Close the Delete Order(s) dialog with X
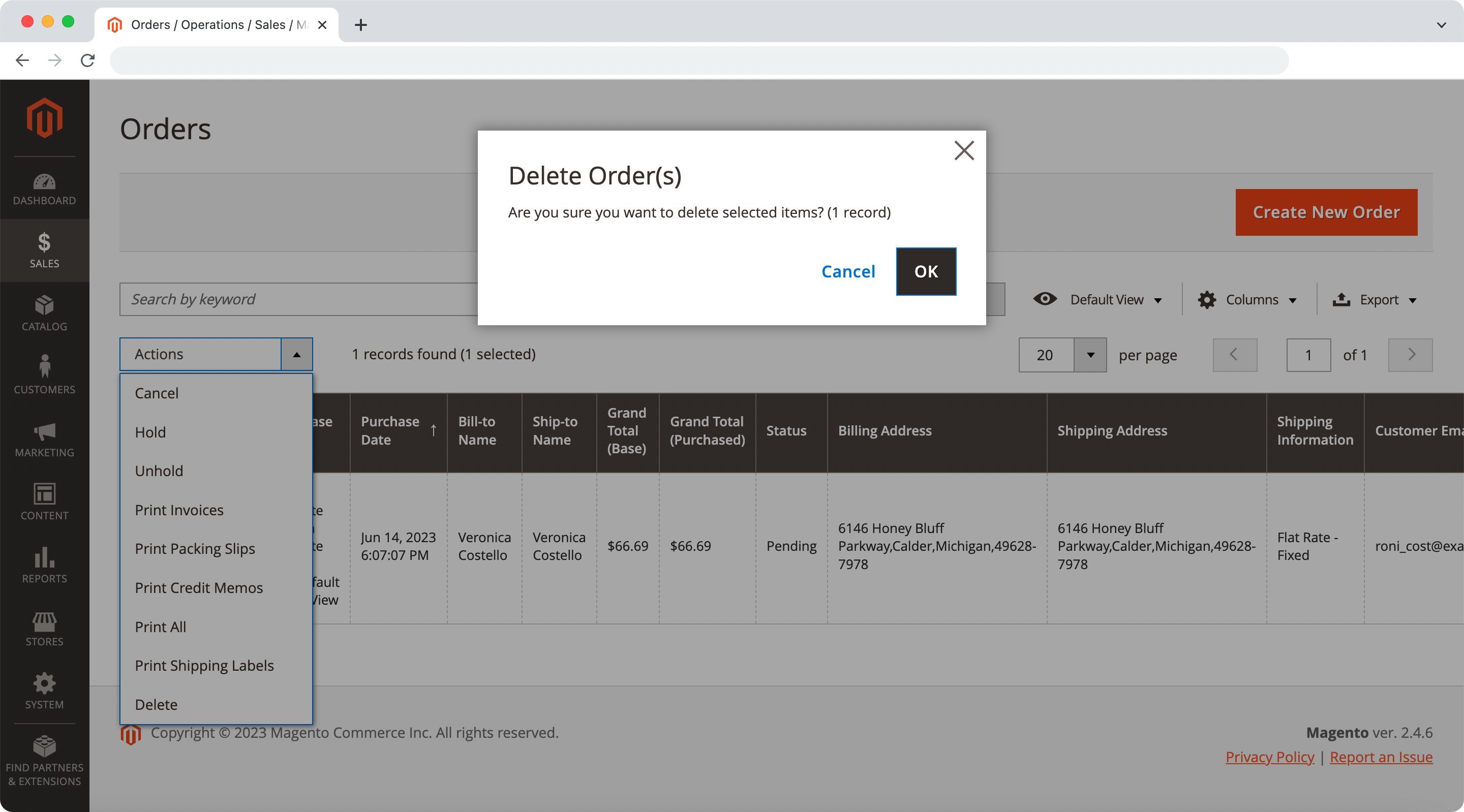 click(964, 150)
